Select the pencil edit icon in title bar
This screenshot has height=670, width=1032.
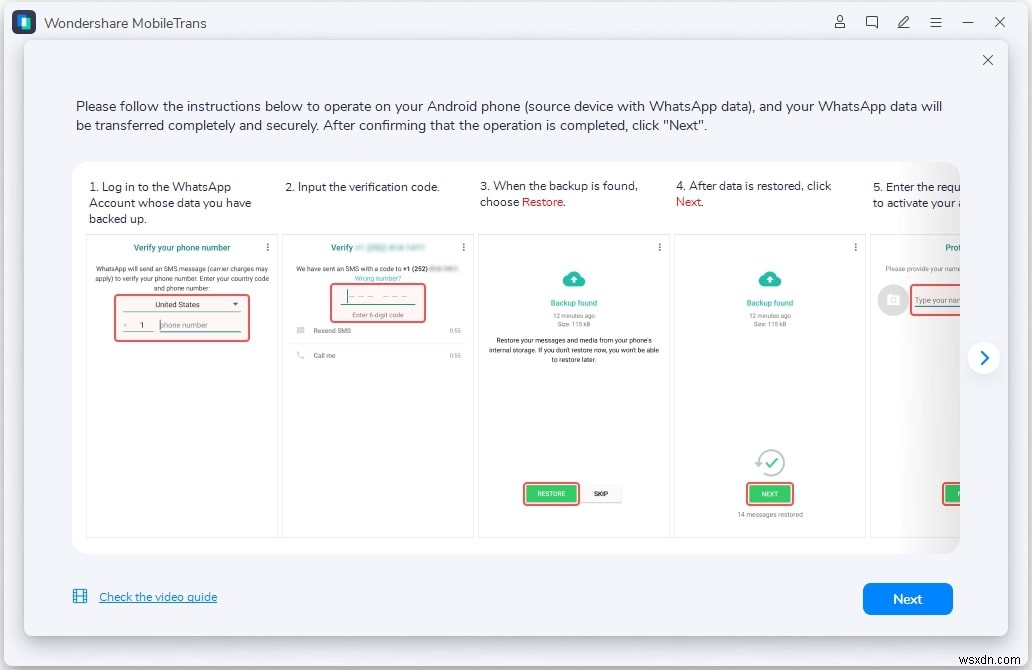pos(904,22)
